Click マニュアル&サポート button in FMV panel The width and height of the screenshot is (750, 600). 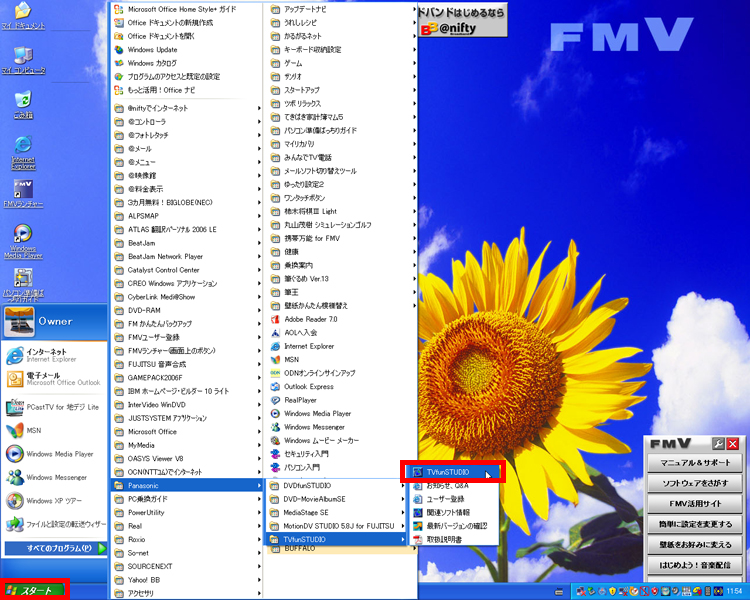tap(695, 463)
